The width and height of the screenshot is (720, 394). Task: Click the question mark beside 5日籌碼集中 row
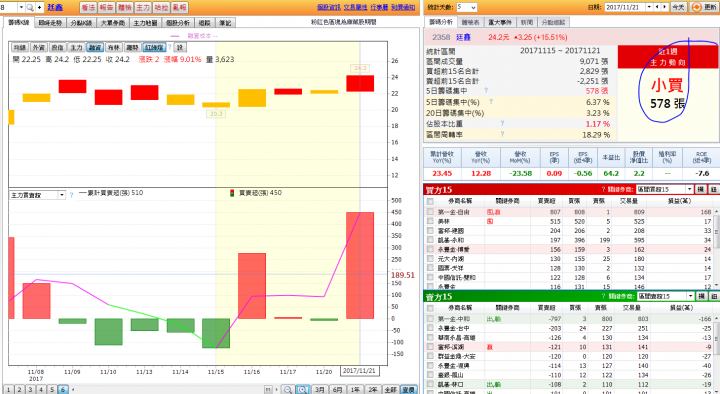486,90
